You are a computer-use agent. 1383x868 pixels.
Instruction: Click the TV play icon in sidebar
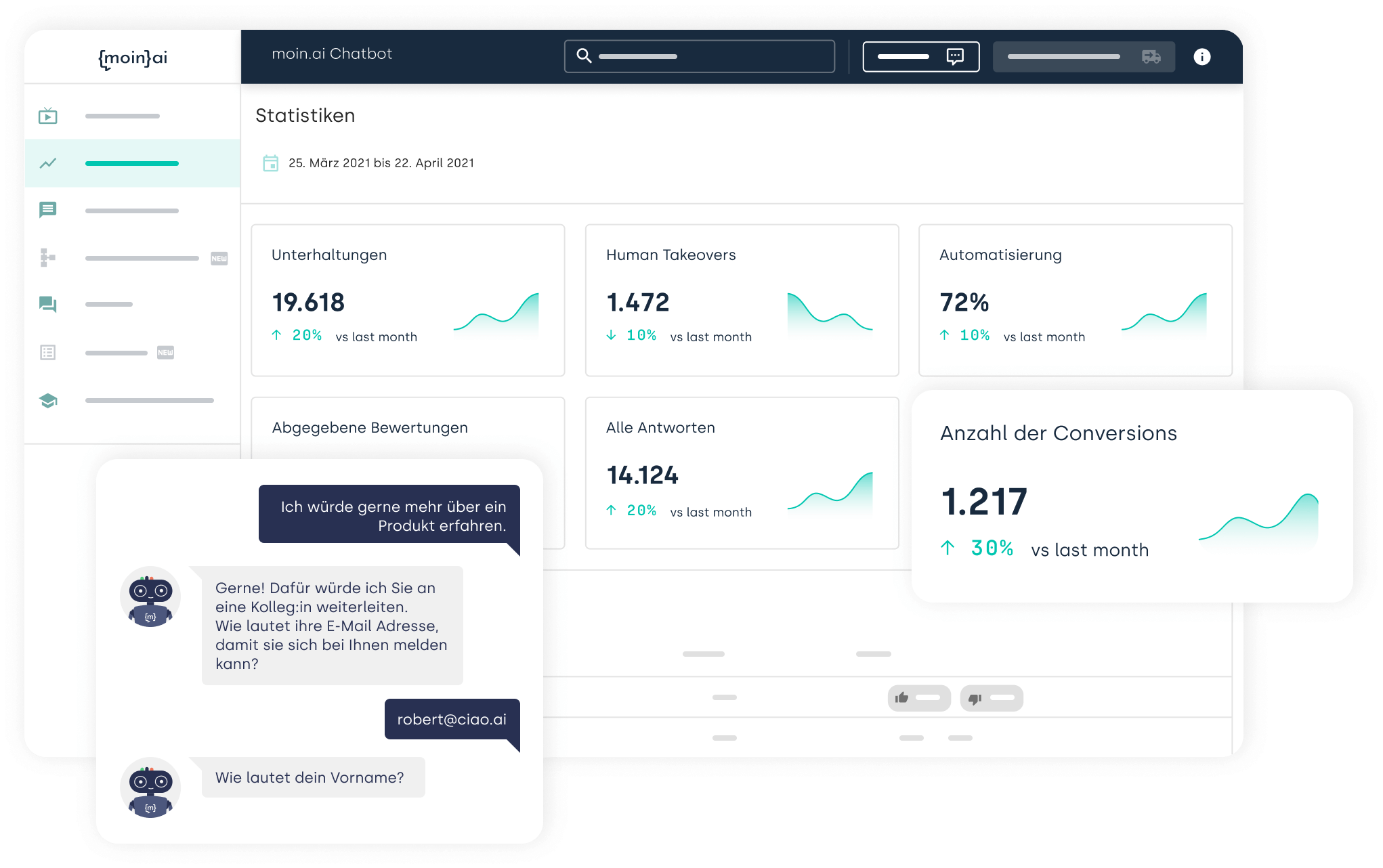(47, 116)
